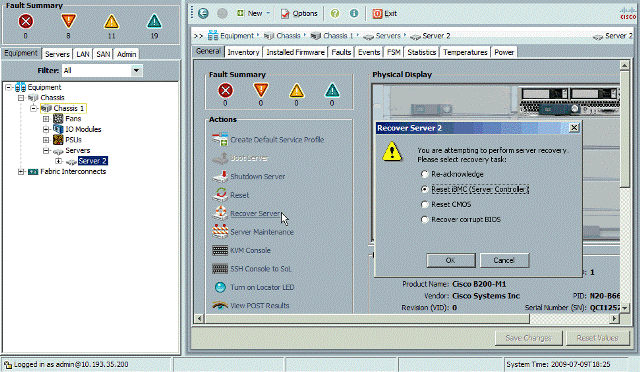Screen dimensions: 640x372
Task: Click the Recover Server lifebuoy icon
Action: (220, 213)
